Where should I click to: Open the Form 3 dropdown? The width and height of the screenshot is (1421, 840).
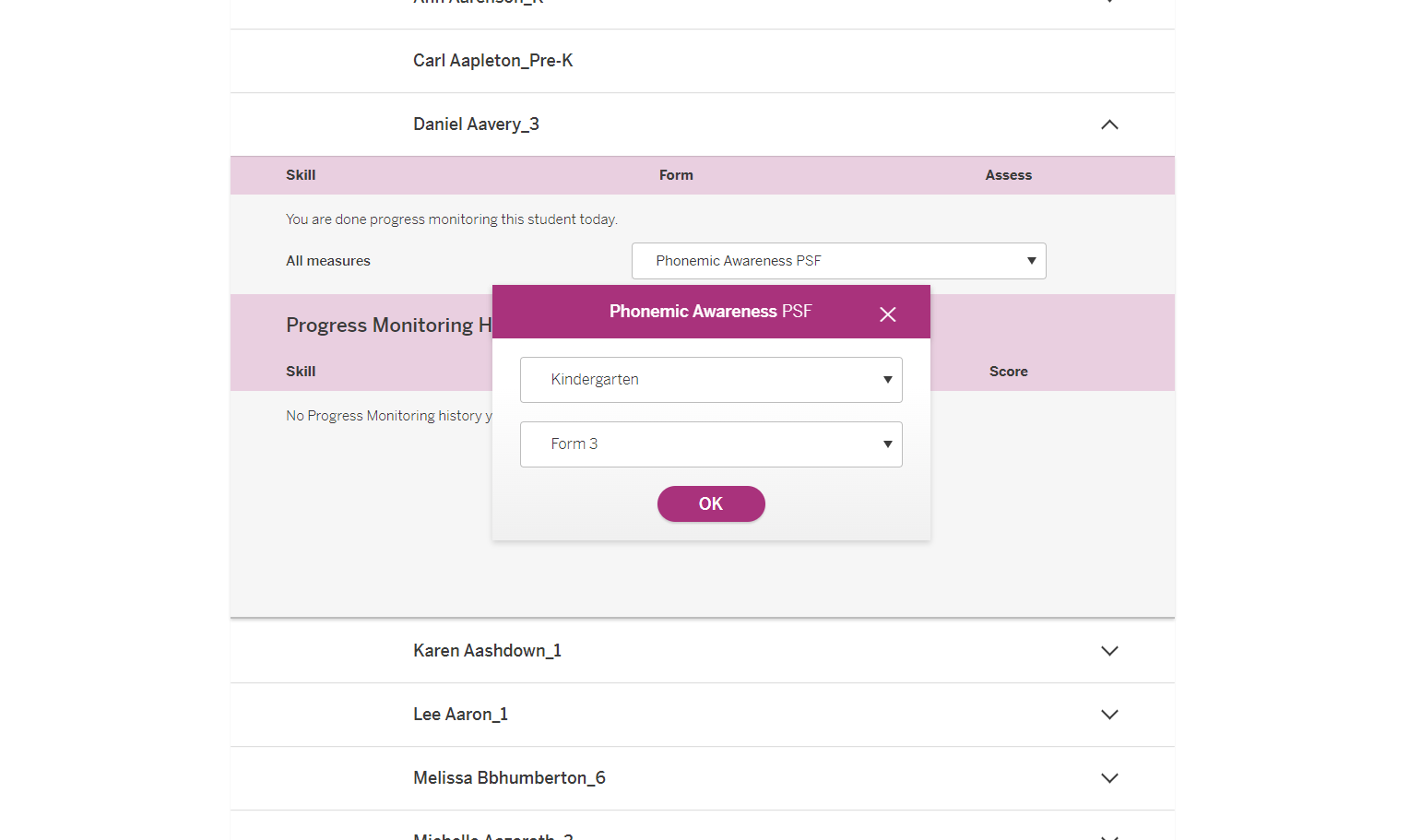pyautogui.click(x=711, y=444)
